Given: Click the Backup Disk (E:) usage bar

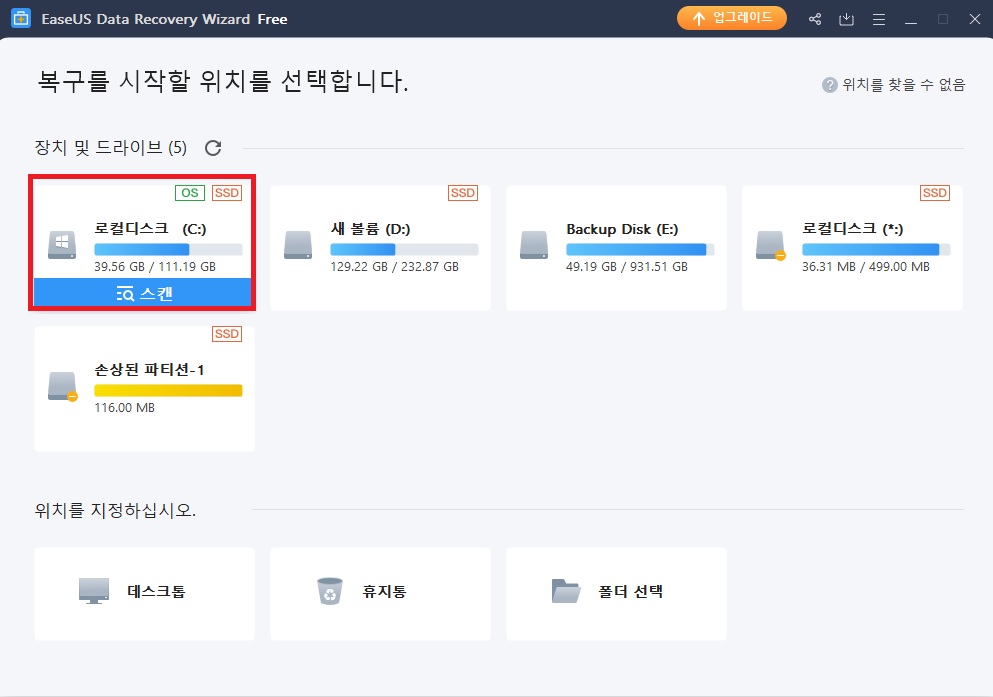Looking at the screenshot, I should click(640, 249).
